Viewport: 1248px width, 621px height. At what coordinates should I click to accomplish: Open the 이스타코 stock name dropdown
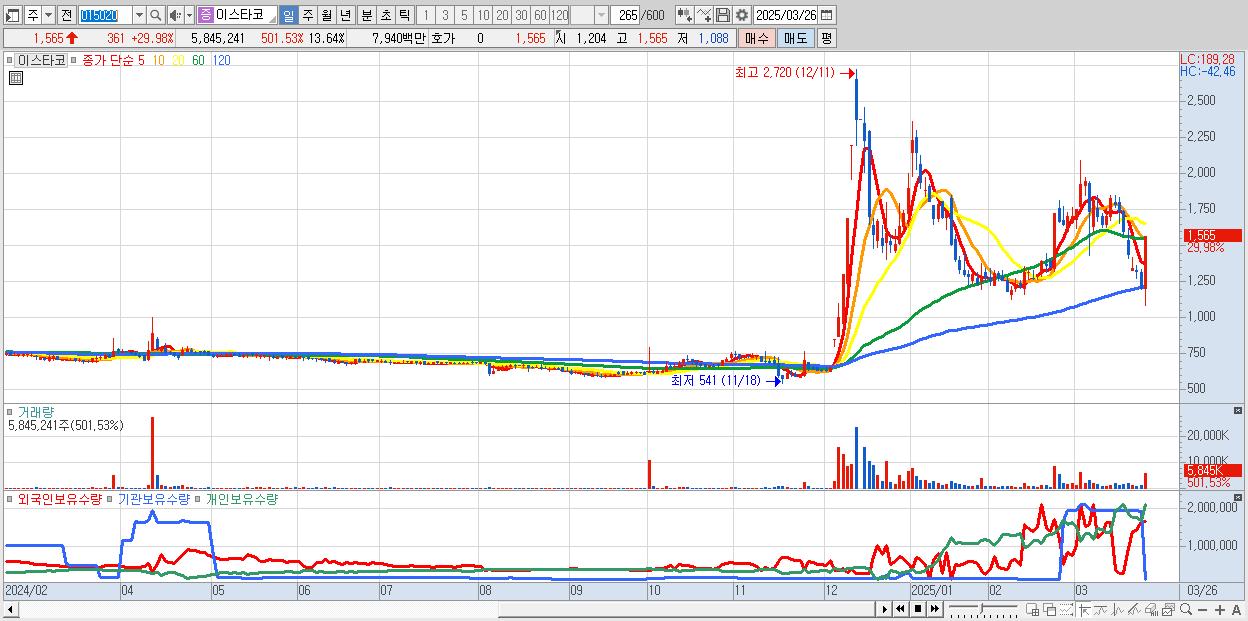click(x=271, y=19)
